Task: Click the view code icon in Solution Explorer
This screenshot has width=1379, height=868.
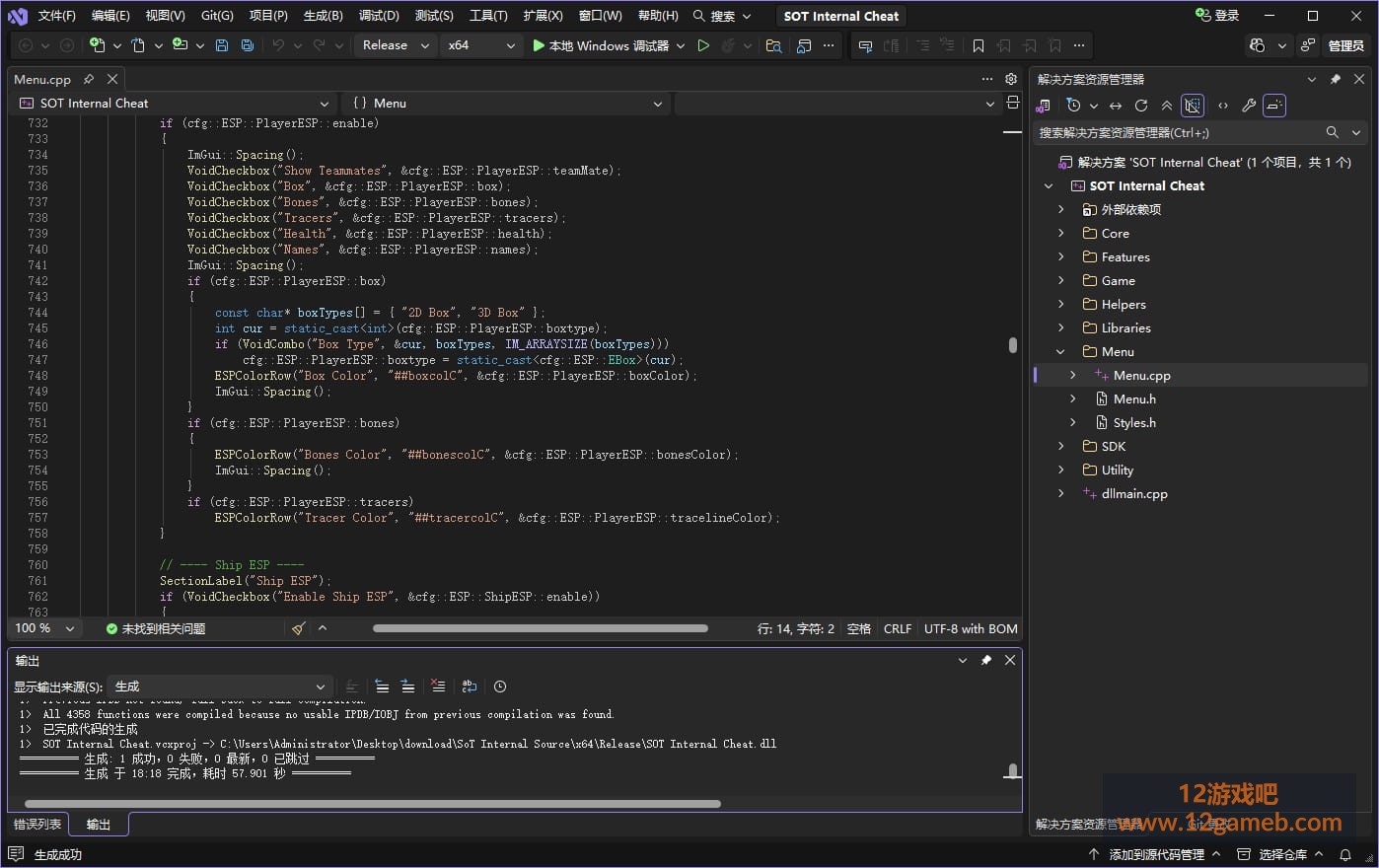Action: (1223, 106)
